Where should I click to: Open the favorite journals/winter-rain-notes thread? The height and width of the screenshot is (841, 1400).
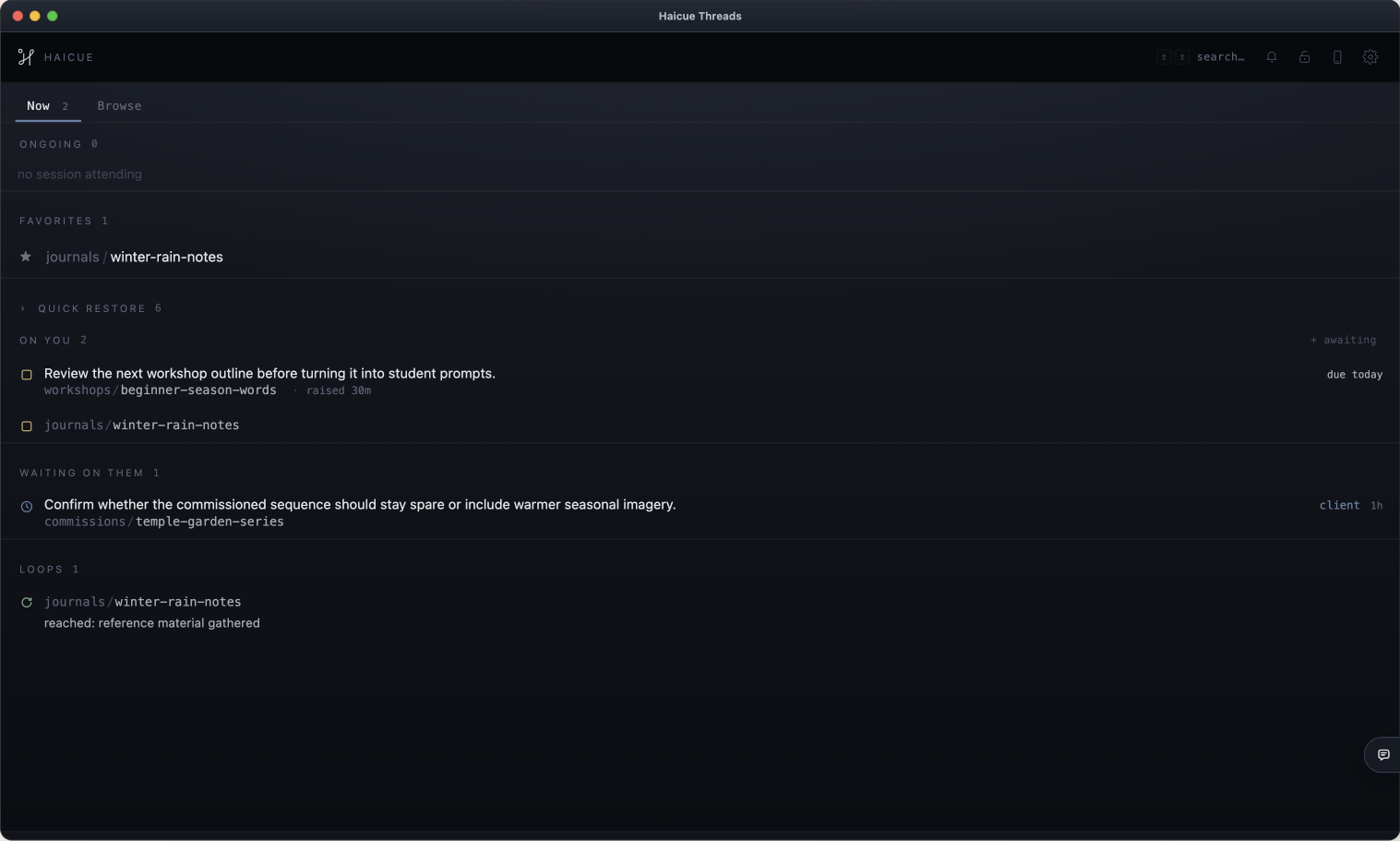[x=135, y=257]
